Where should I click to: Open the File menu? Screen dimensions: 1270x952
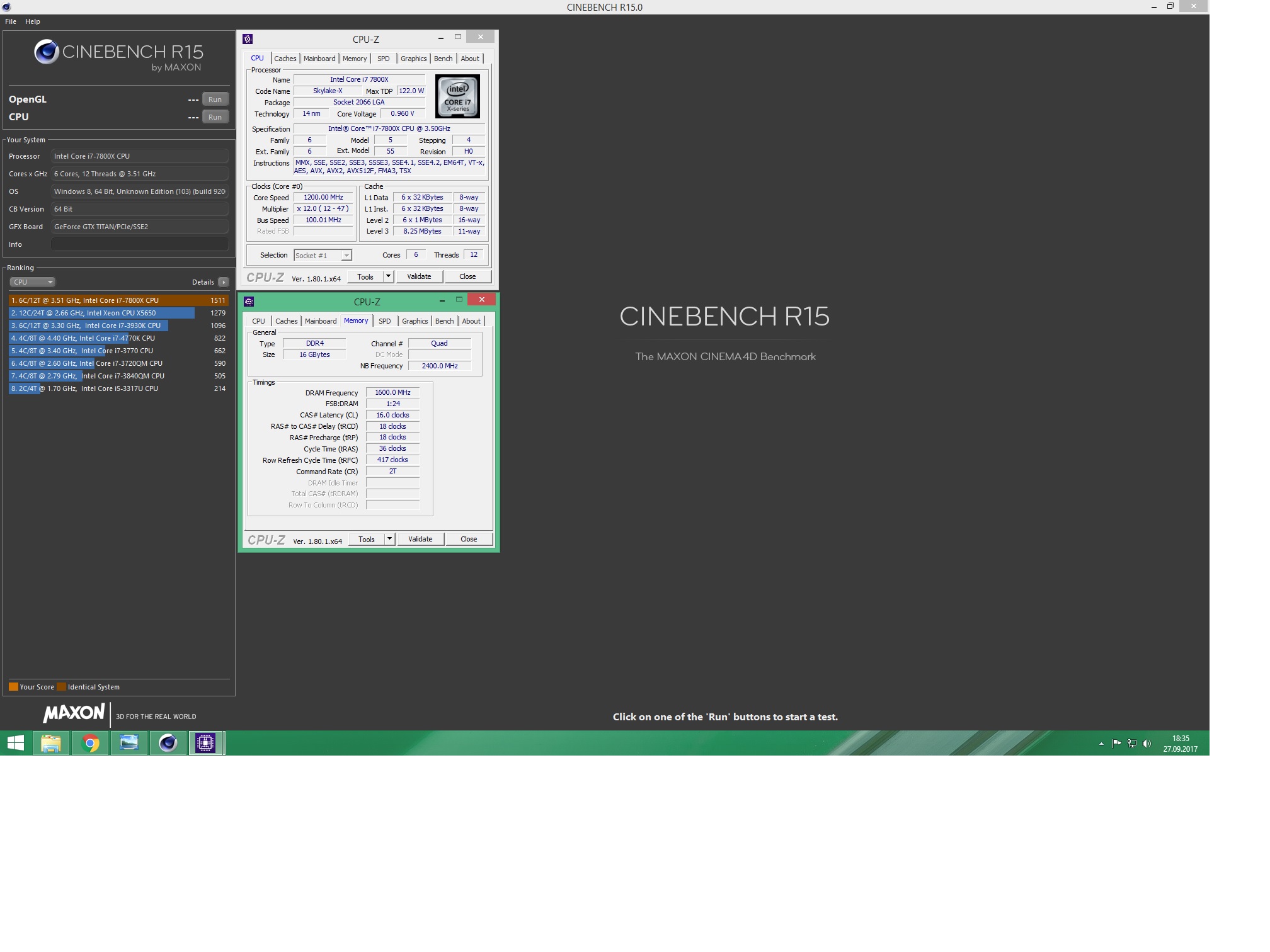(x=11, y=21)
